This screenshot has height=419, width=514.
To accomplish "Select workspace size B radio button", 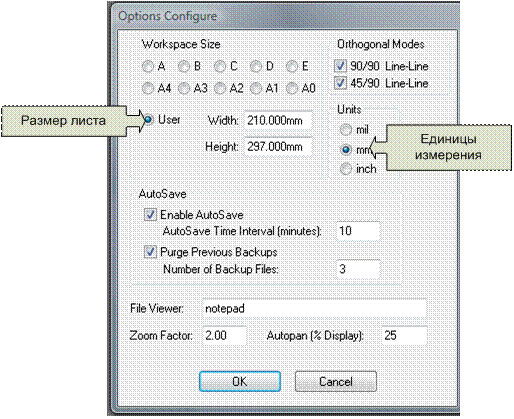I will [x=184, y=67].
